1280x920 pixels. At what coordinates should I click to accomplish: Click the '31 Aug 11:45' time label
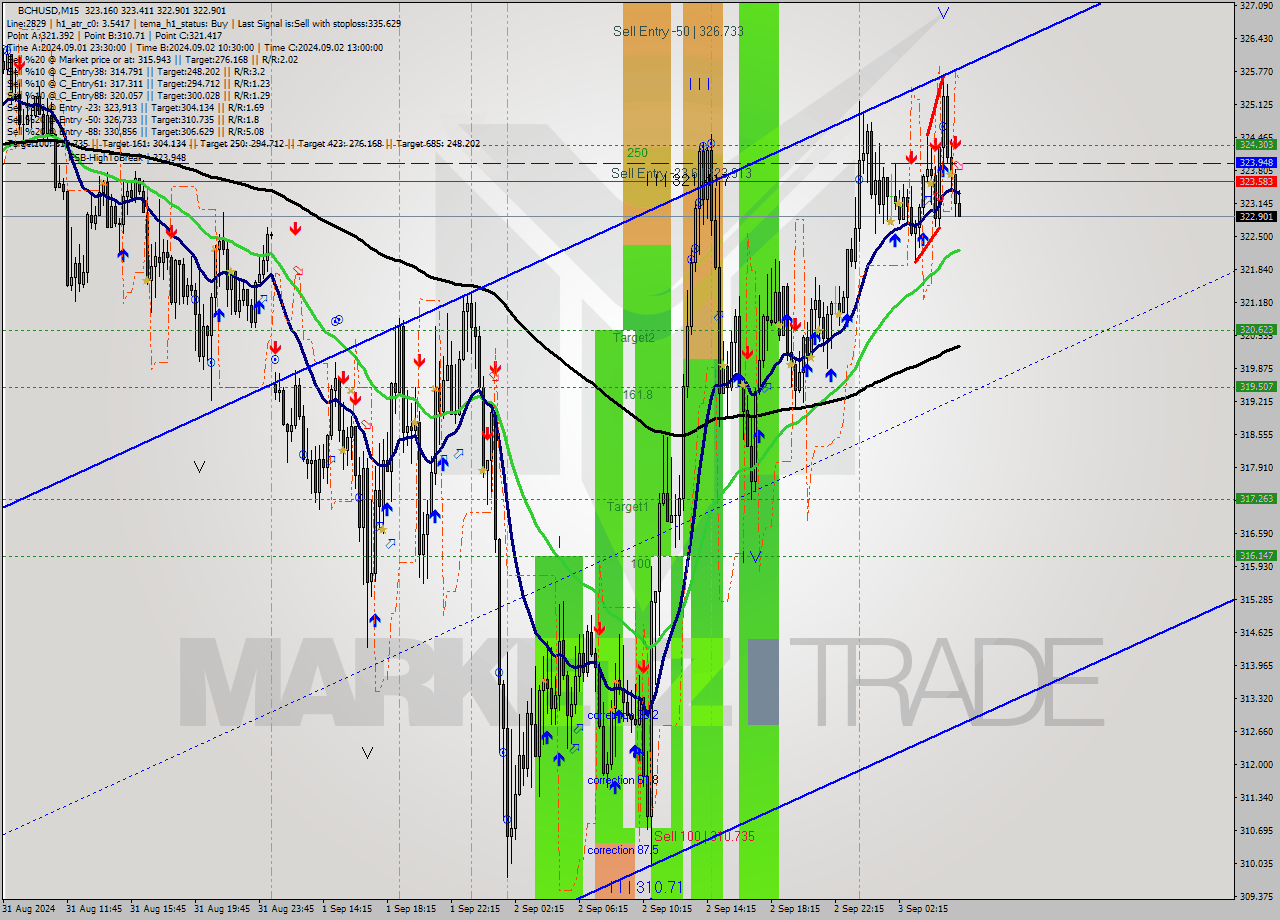95,910
